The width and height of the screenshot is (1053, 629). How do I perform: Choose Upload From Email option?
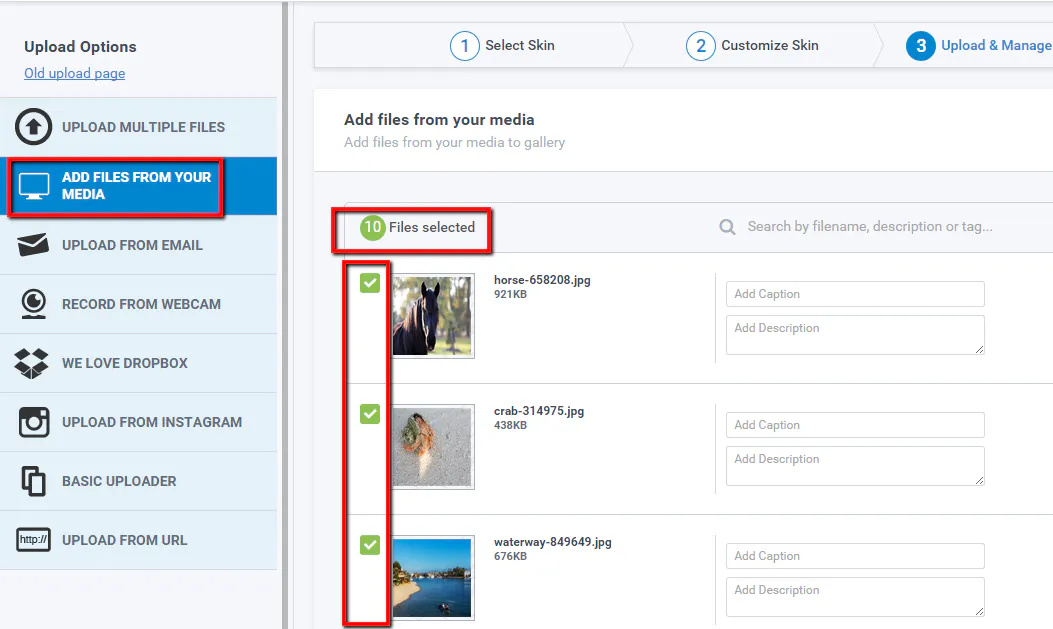[138, 245]
